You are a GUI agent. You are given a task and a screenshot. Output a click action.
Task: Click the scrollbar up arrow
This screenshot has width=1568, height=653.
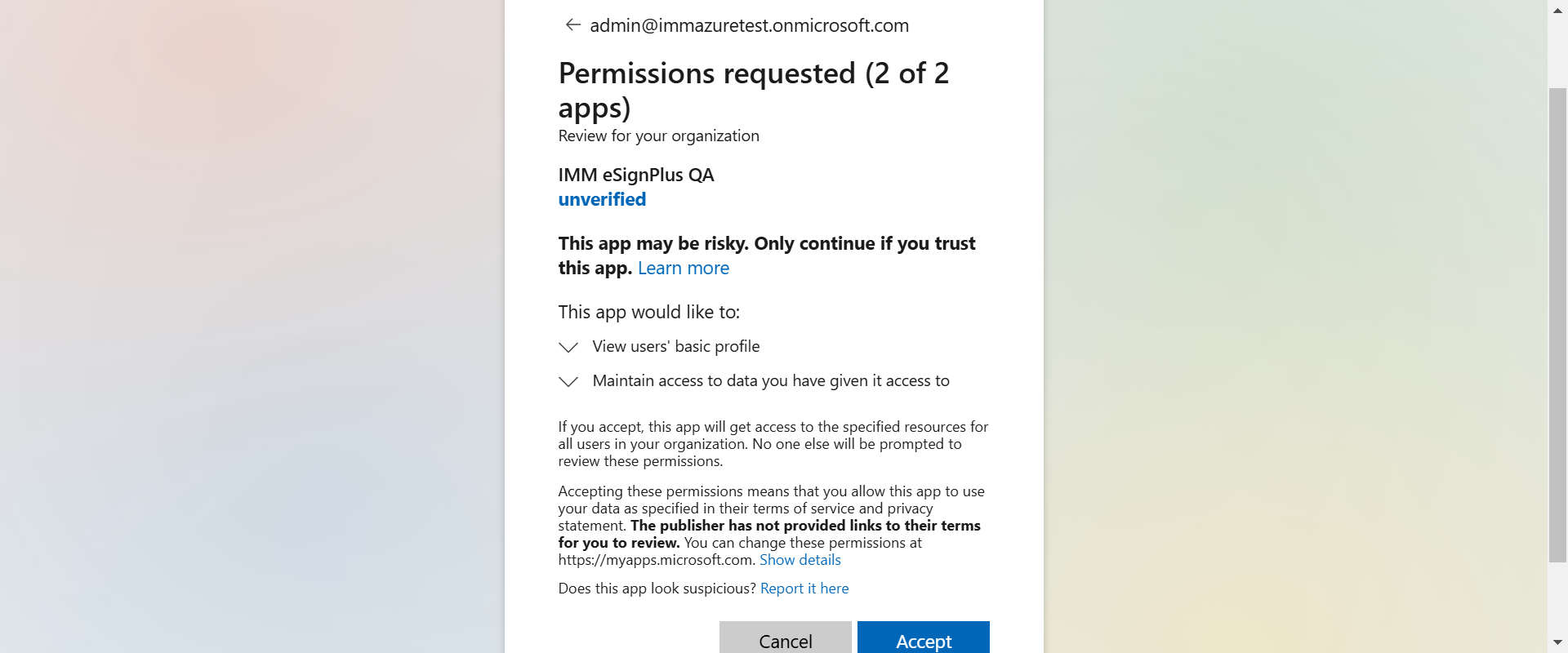pyautogui.click(x=1557, y=10)
